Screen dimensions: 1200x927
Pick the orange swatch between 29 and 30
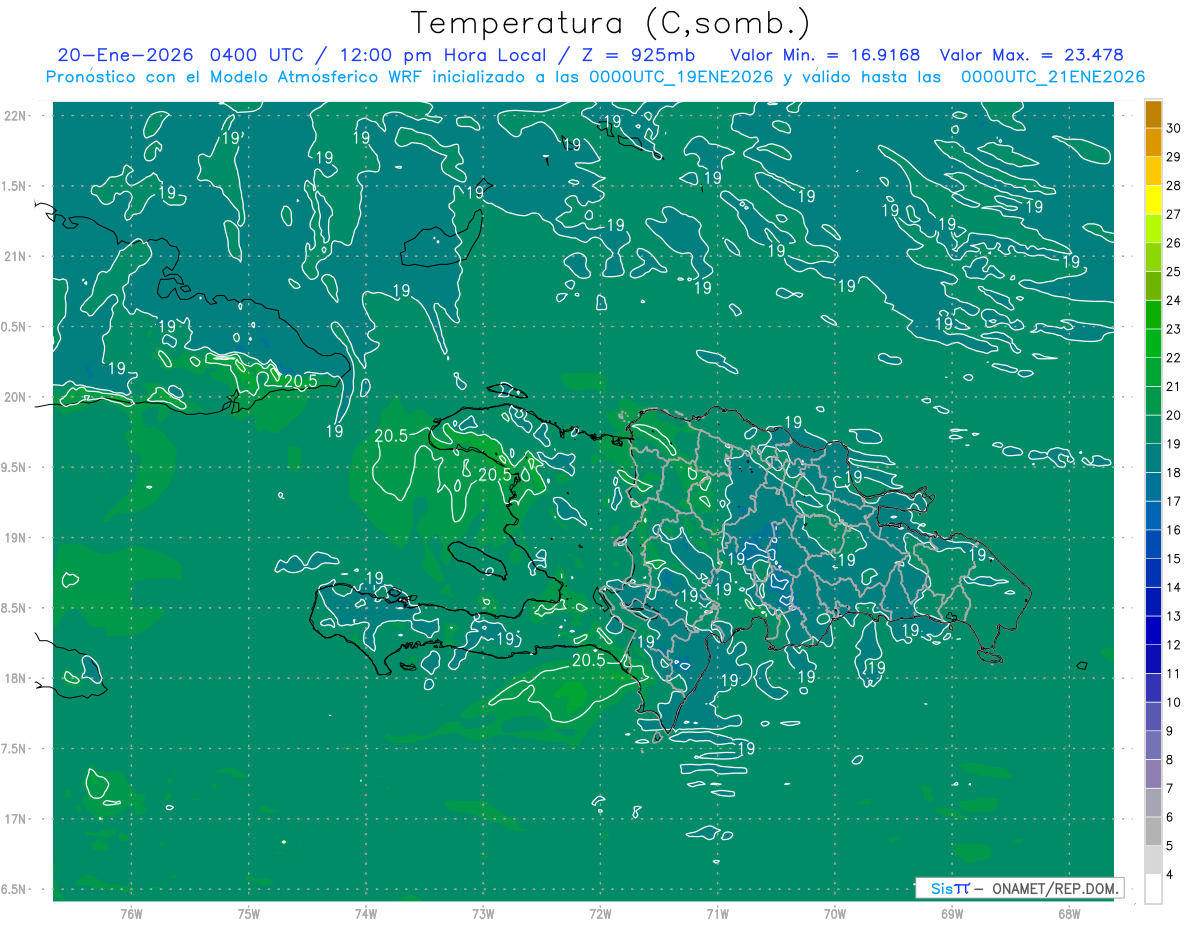[1153, 143]
